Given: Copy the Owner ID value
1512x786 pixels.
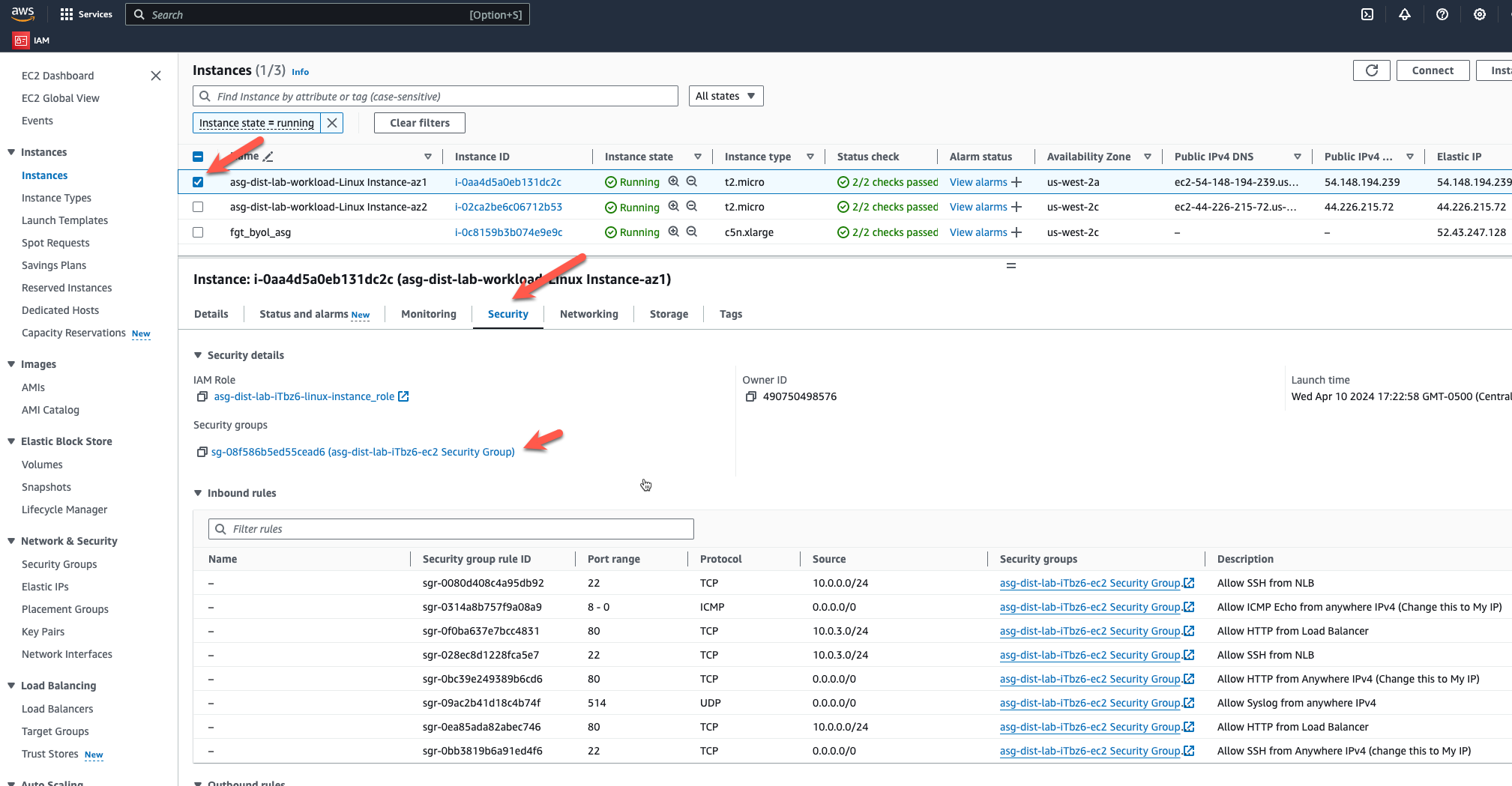Looking at the screenshot, I should coord(750,396).
